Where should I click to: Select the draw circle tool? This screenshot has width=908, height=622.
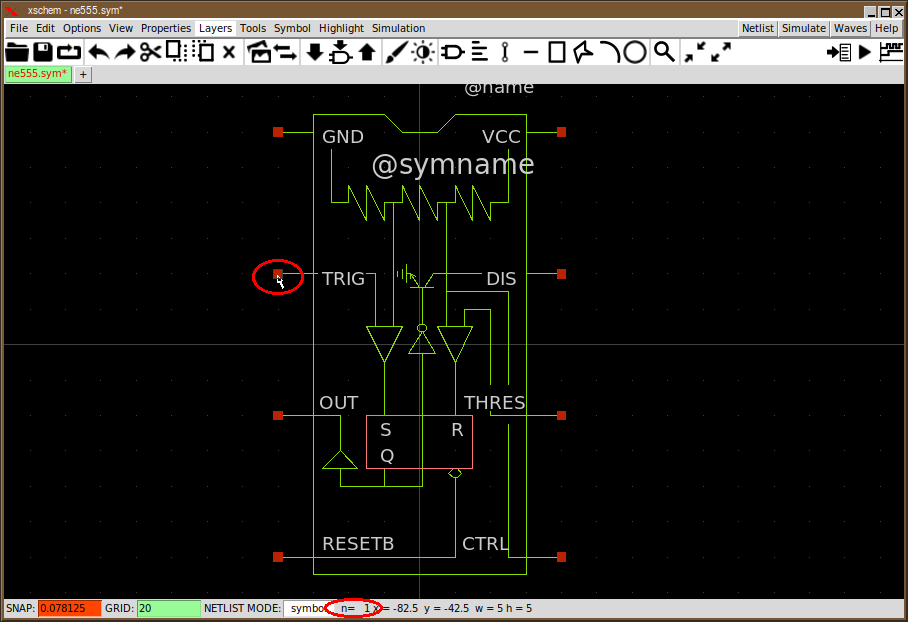click(x=635, y=52)
